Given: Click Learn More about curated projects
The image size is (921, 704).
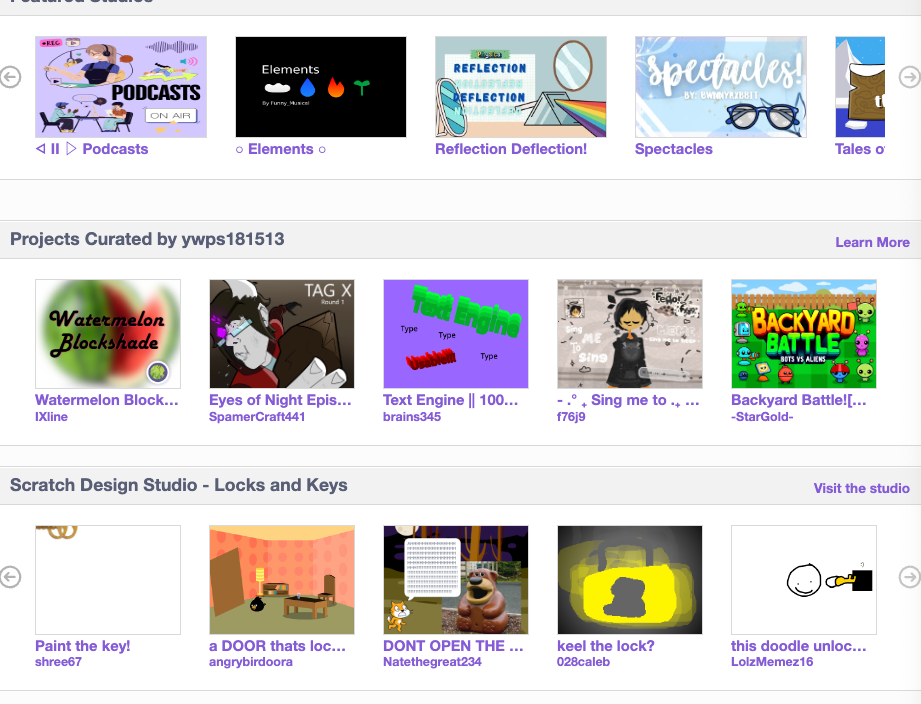Looking at the screenshot, I should point(872,242).
